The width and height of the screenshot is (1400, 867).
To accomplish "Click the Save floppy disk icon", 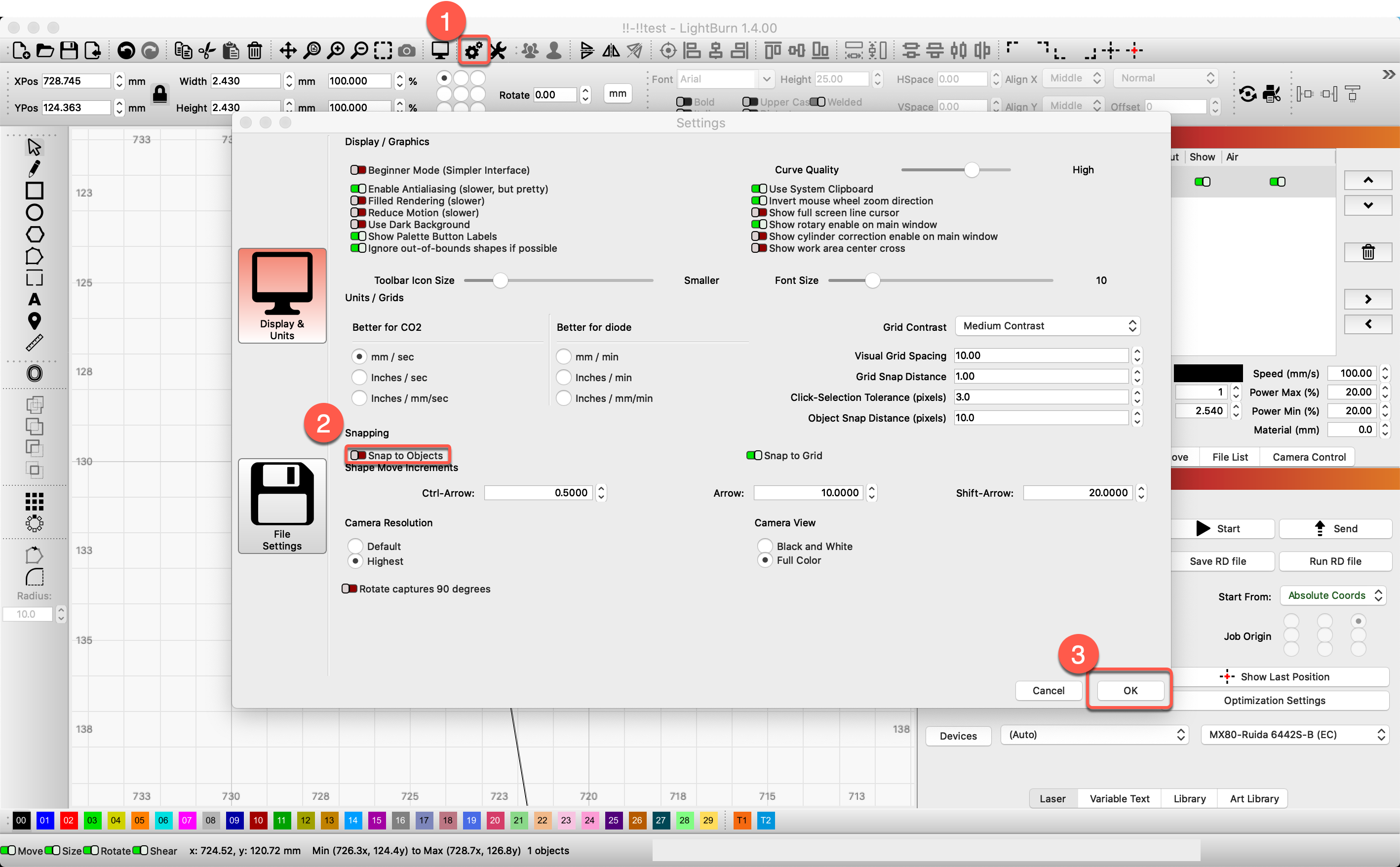I will (69, 50).
